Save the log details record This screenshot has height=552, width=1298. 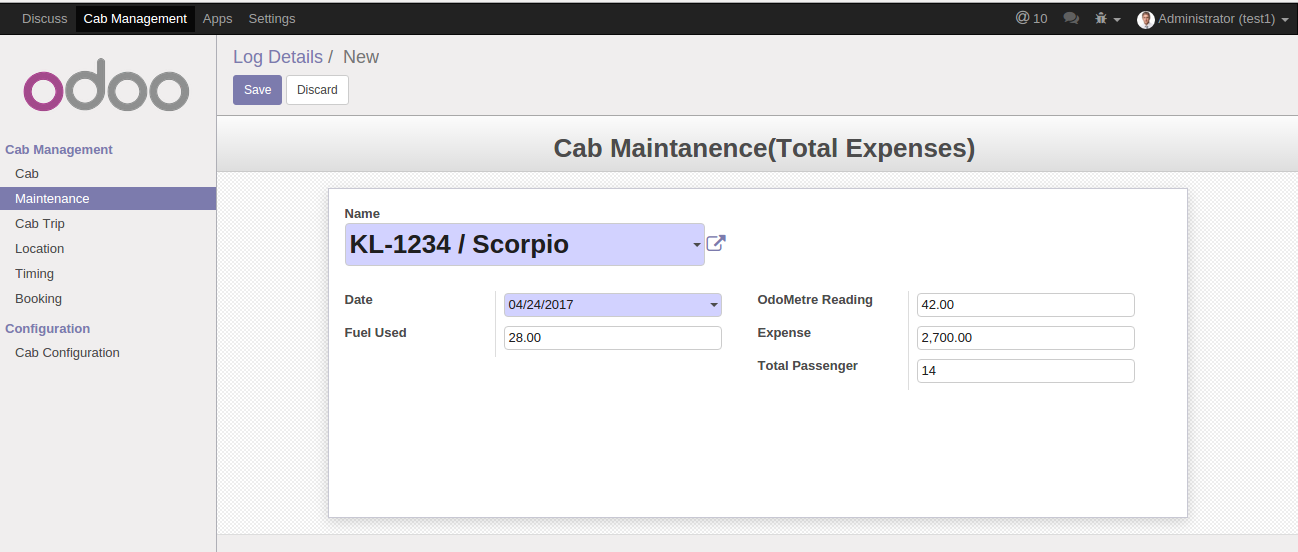[257, 90]
